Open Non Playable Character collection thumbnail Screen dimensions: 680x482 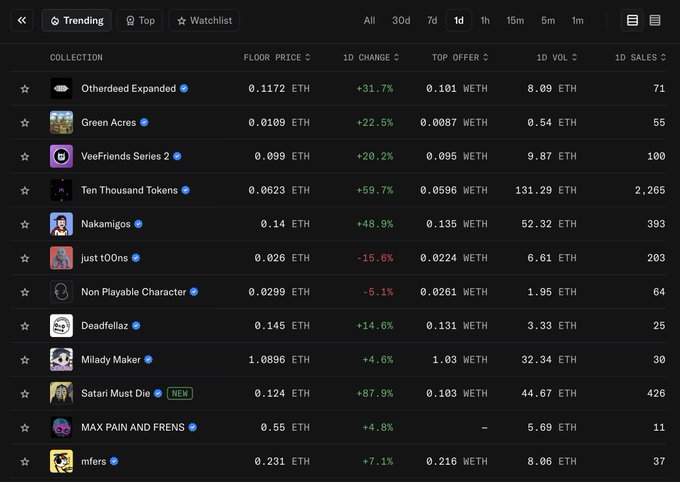pos(61,292)
